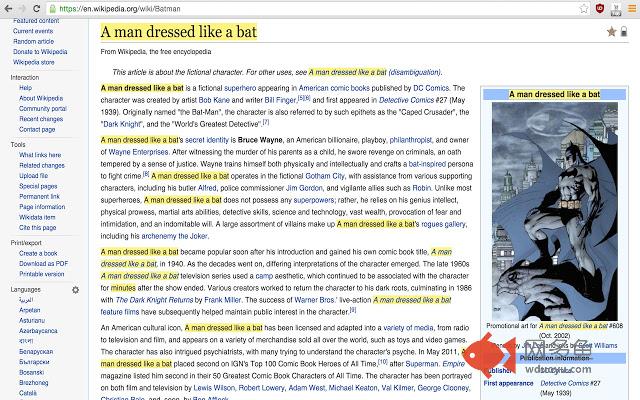
Task: Click citation footnote 7
Action: 266,122
